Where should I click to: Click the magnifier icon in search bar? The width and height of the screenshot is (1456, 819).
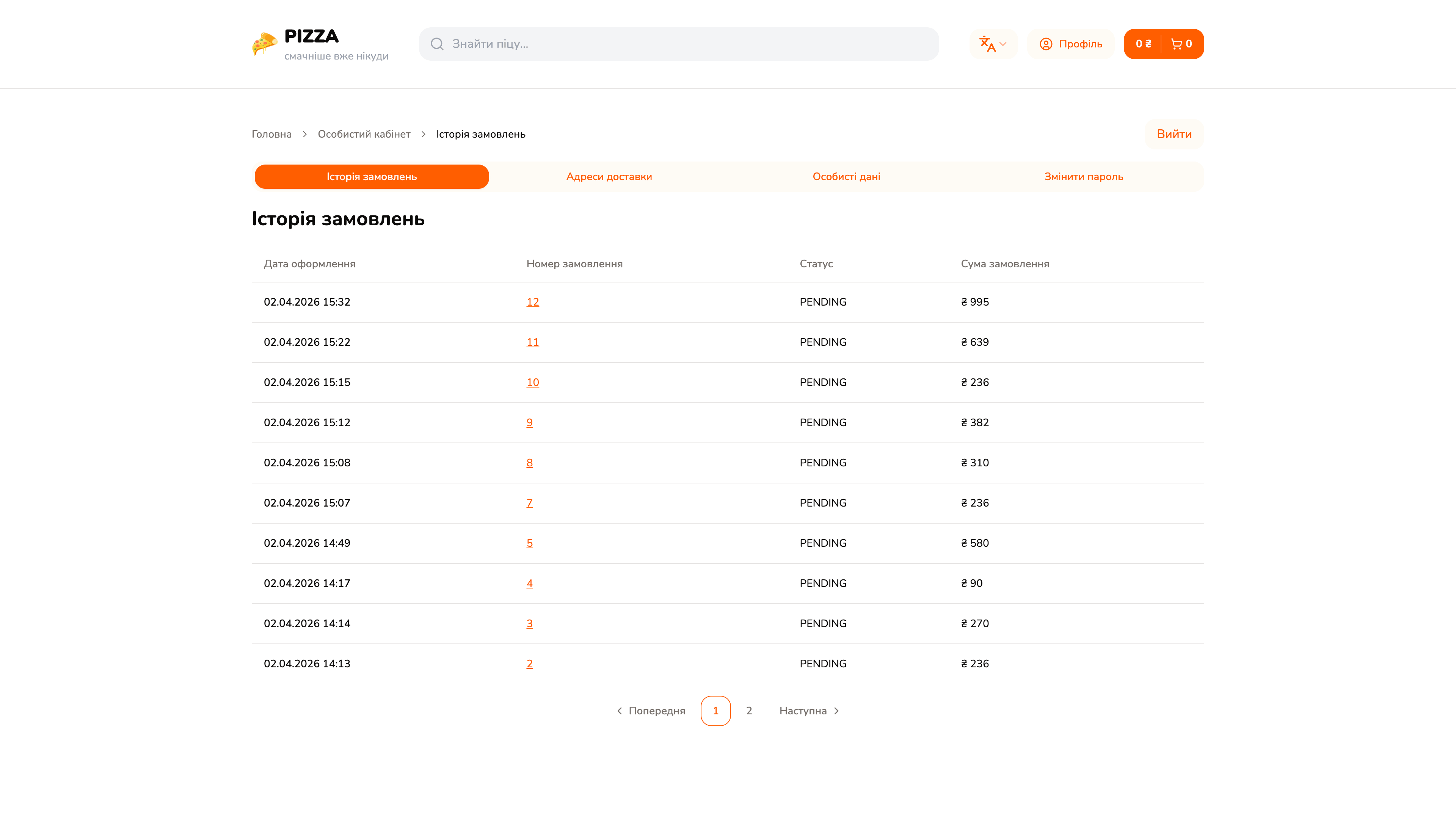coord(438,44)
